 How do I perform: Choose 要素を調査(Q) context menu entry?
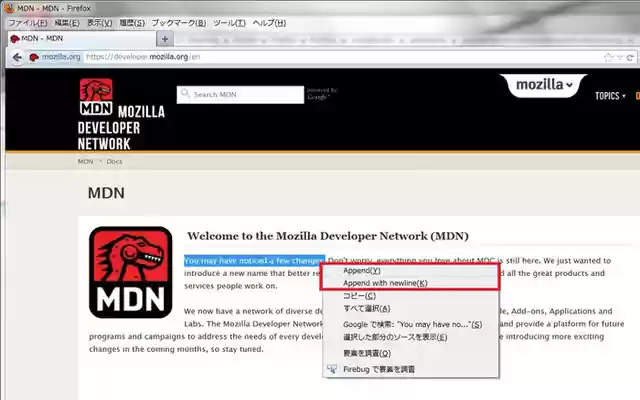[x=410, y=353]
